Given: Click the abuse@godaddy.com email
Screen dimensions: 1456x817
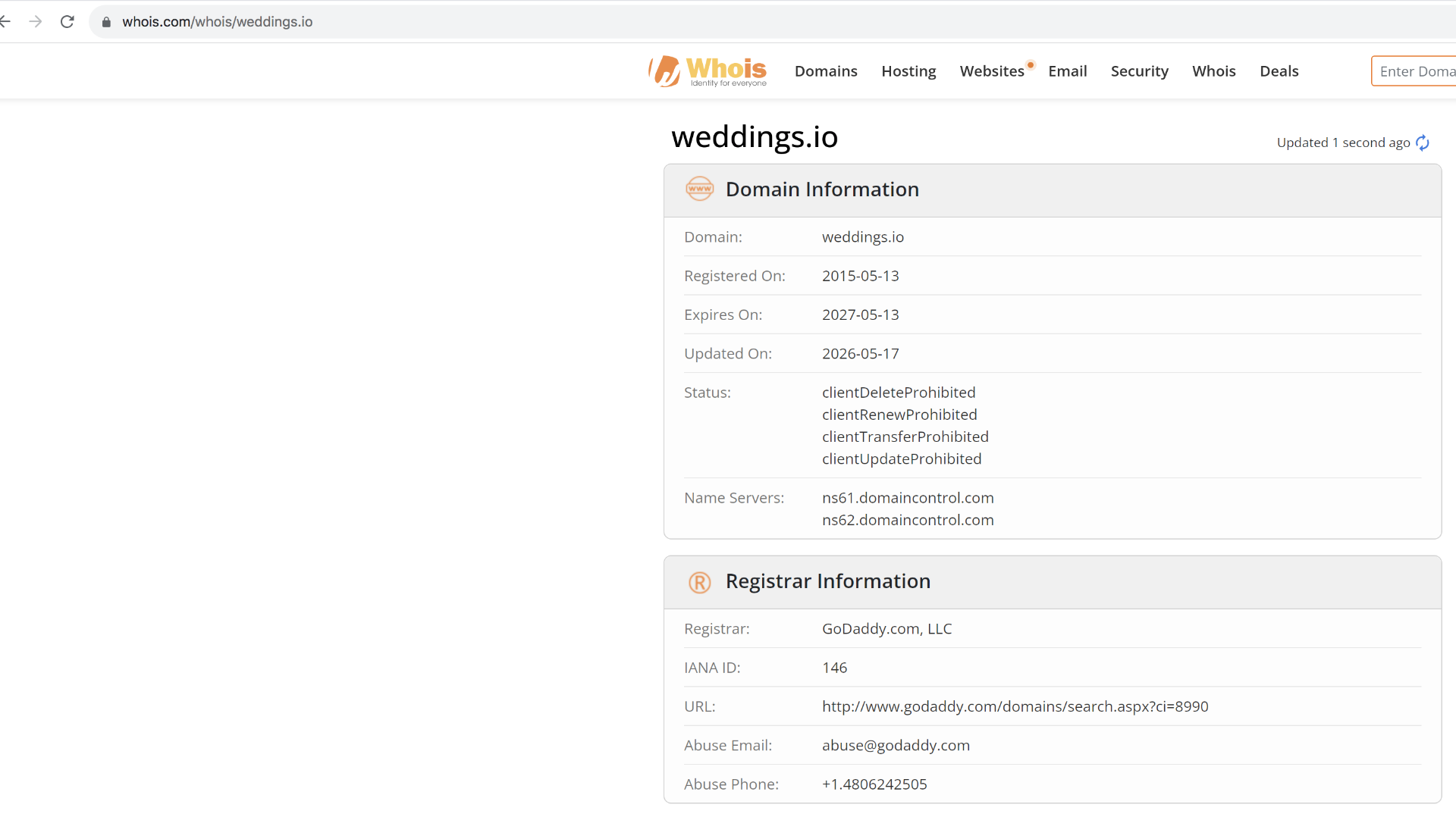Looking at the screenshot, I should tap(896, 746).
